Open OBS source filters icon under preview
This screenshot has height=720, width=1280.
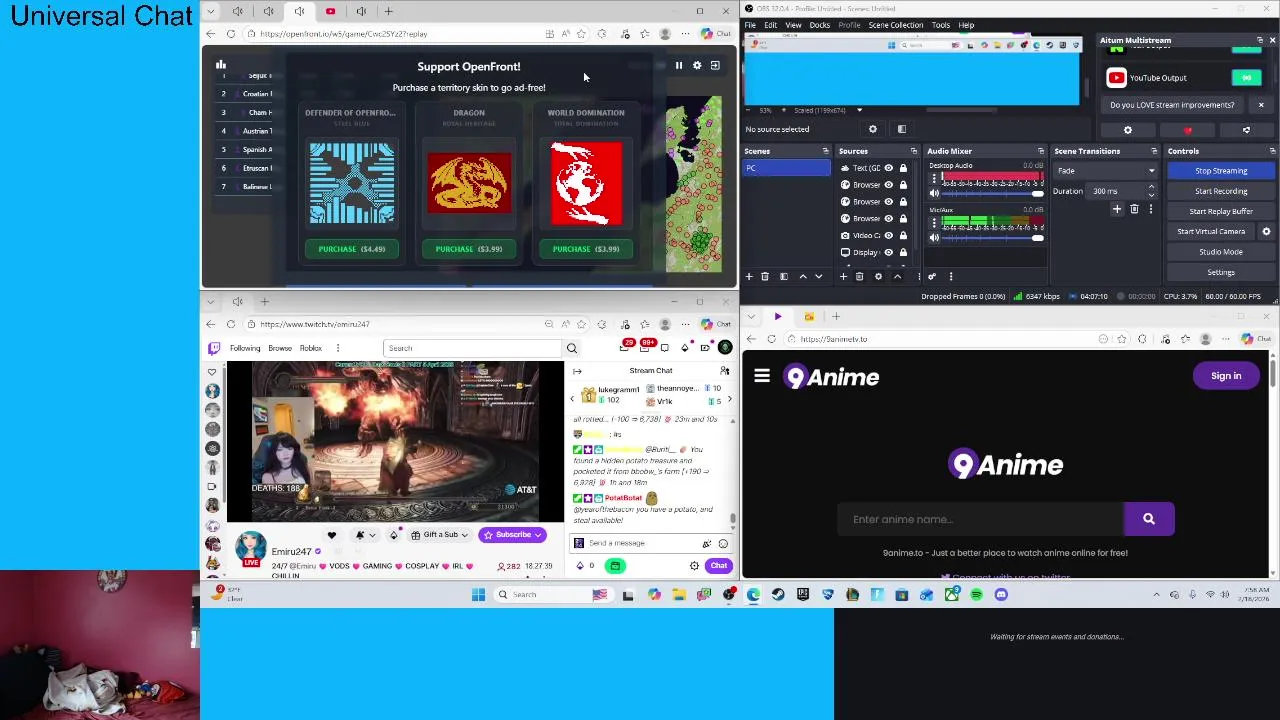901,129
